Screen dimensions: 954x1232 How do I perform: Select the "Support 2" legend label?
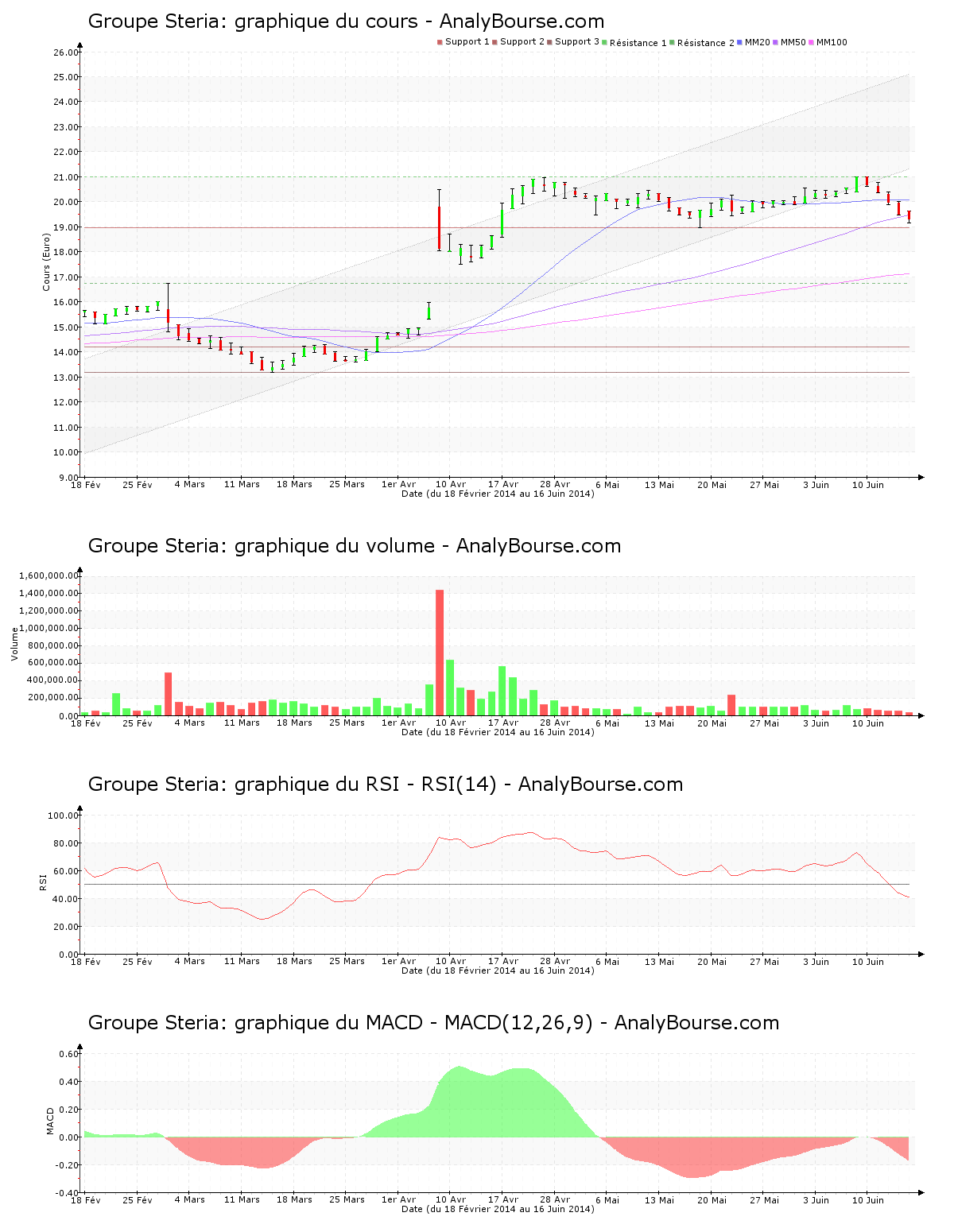(522, 42)
